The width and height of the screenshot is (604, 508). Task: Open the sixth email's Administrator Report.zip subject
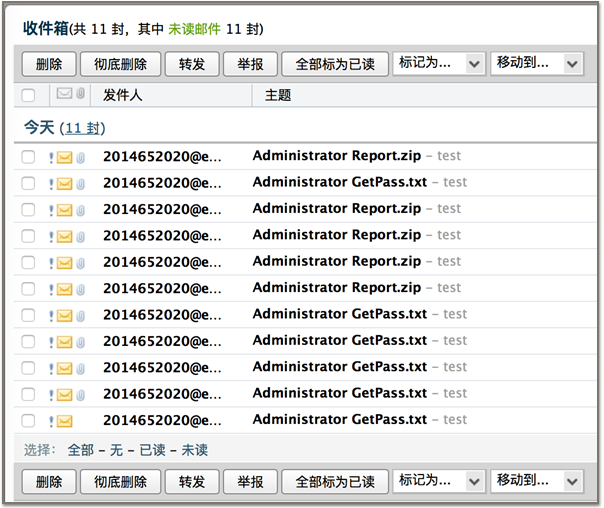pos(337,288)
